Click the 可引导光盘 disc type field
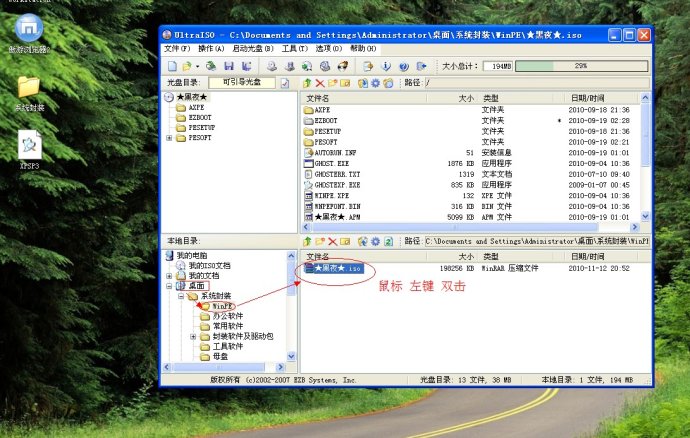This screenshot has height=438, width=690. 242,82
